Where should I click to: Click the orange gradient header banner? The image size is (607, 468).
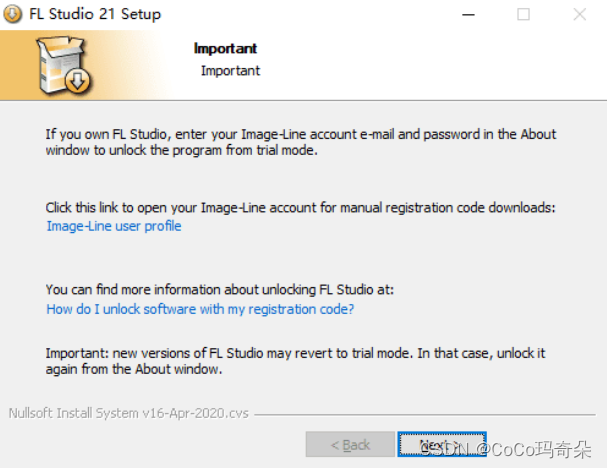coord(304,65)
